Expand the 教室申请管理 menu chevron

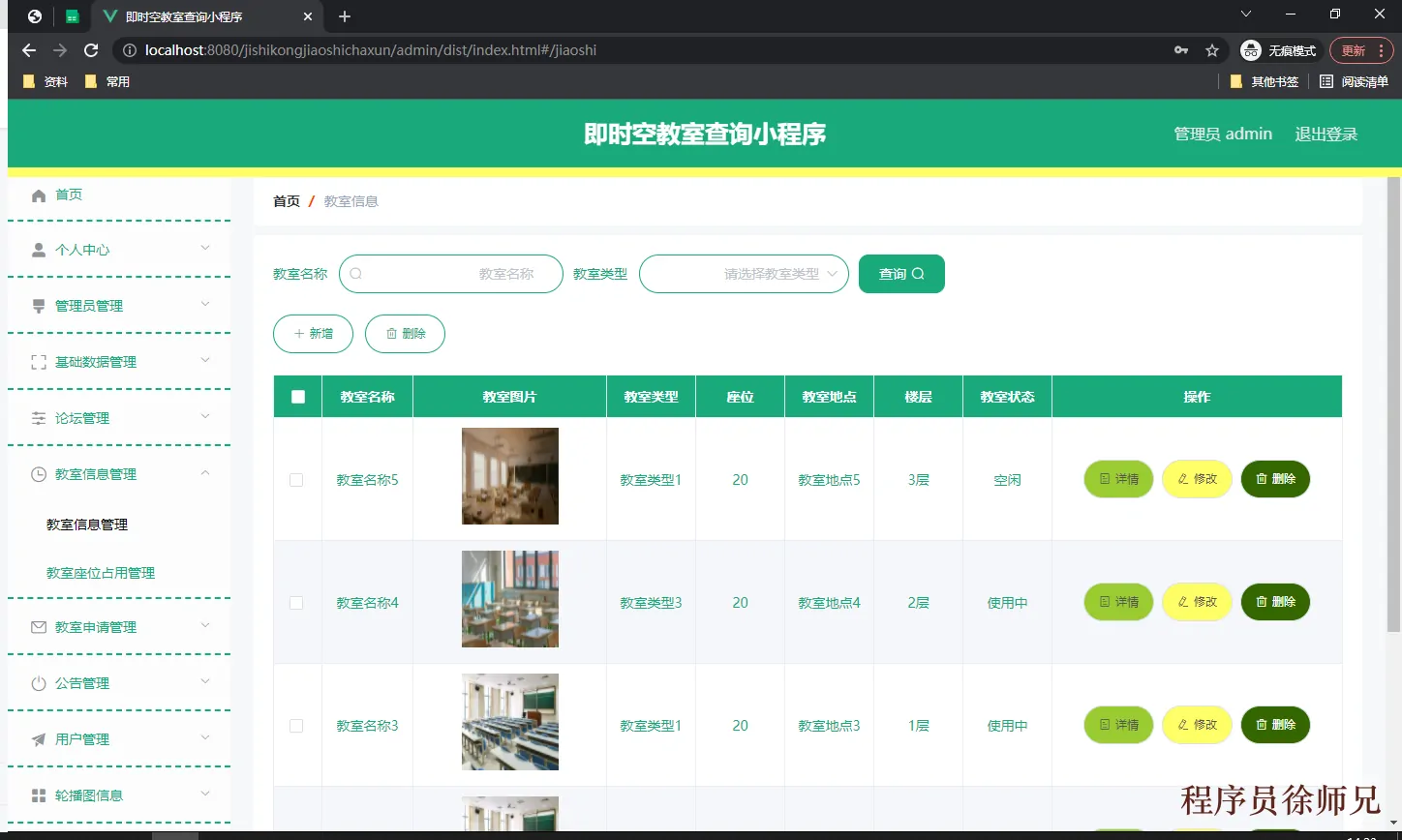click(x=205, y=626)
